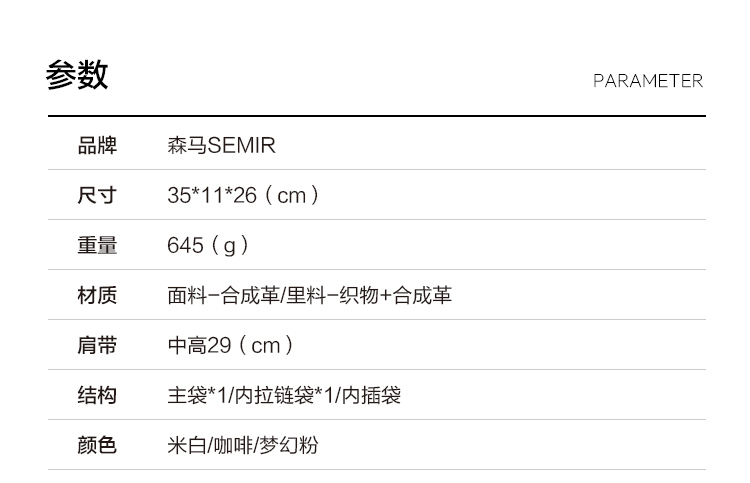
Task: Select the 材质 row label
Action: point(97,296)
